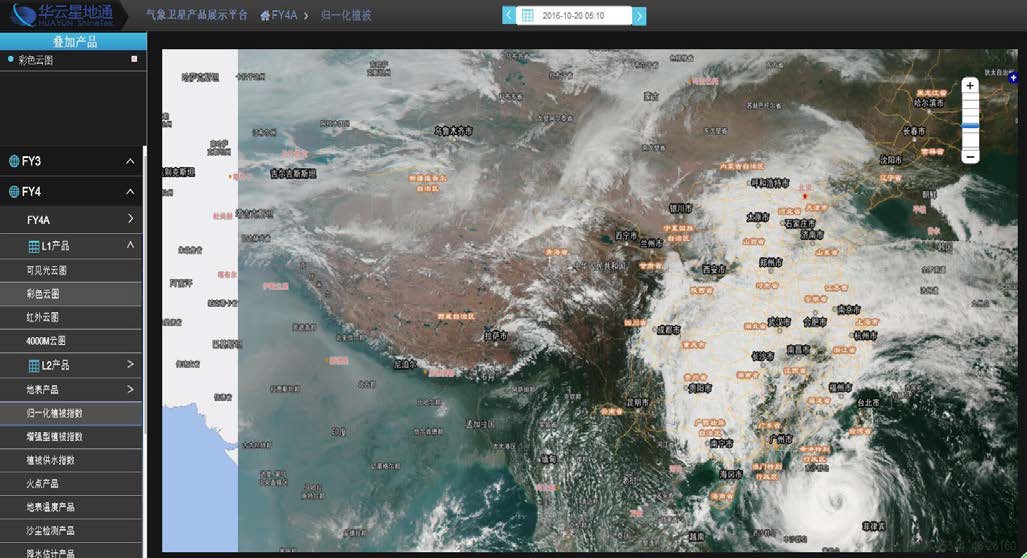
Task: Click the home icon next to FY4A
Action: 265,16
